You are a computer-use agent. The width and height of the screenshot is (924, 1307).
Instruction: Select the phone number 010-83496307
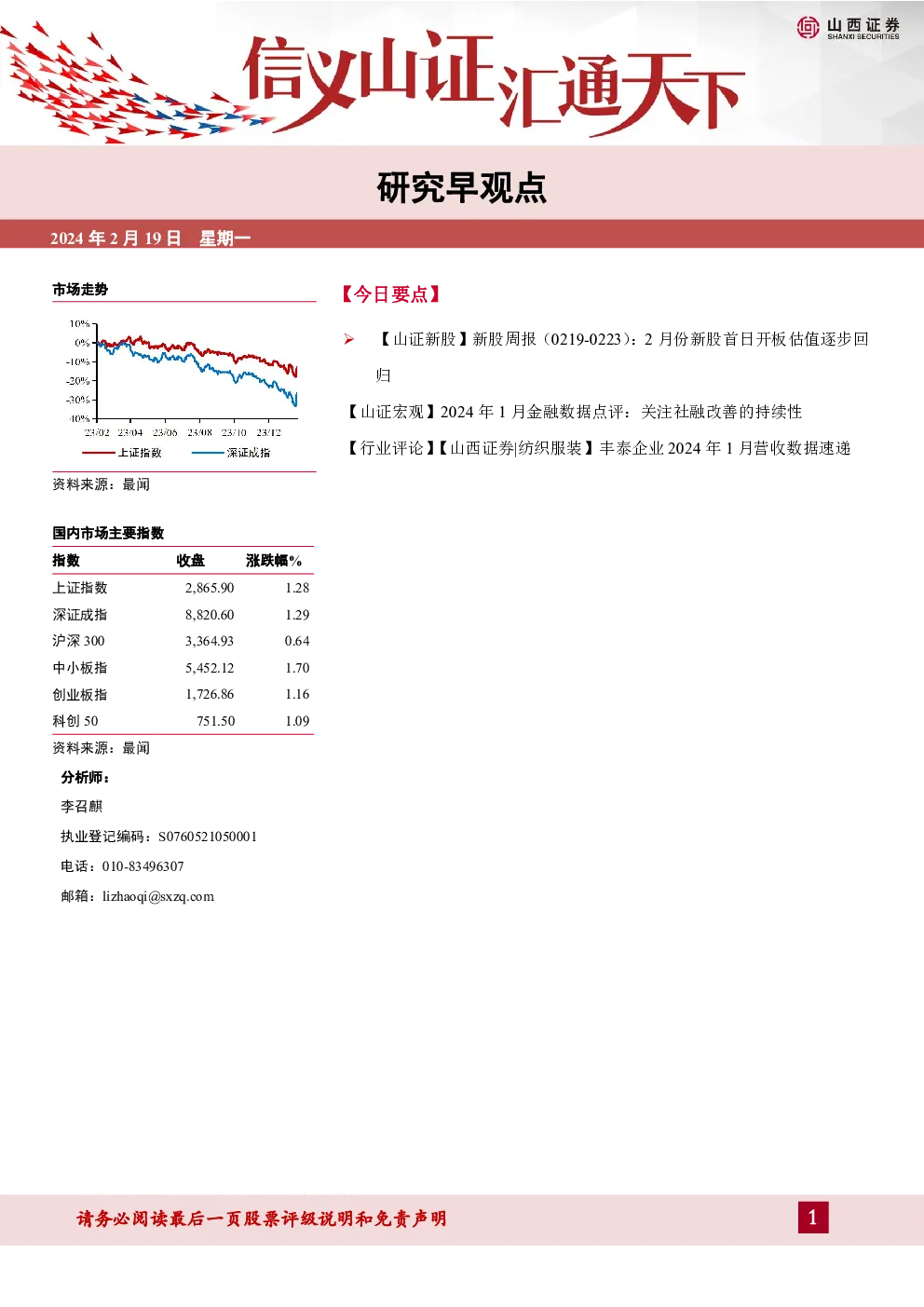pos(143,866)
